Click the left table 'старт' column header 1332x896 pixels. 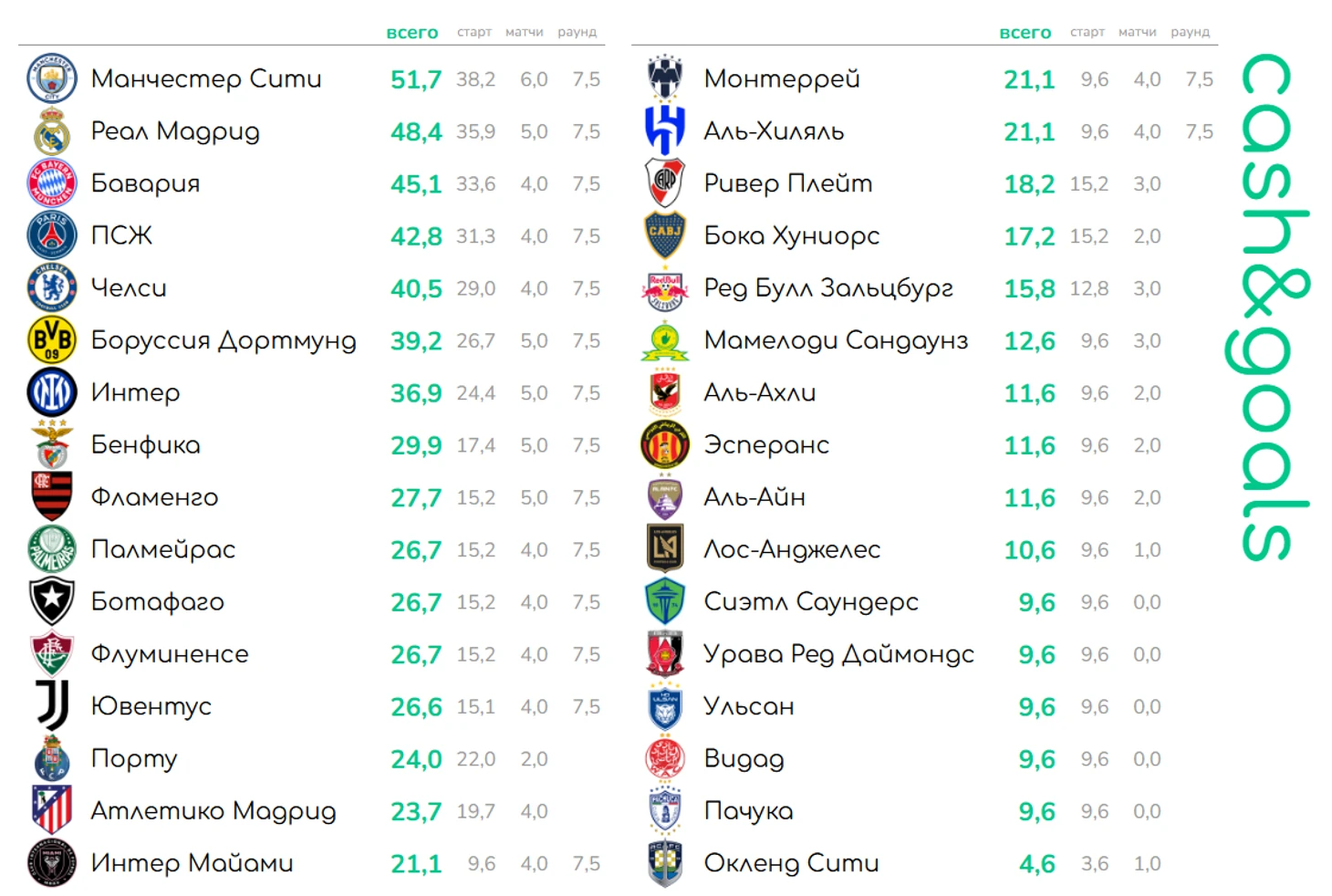(474, 32)
